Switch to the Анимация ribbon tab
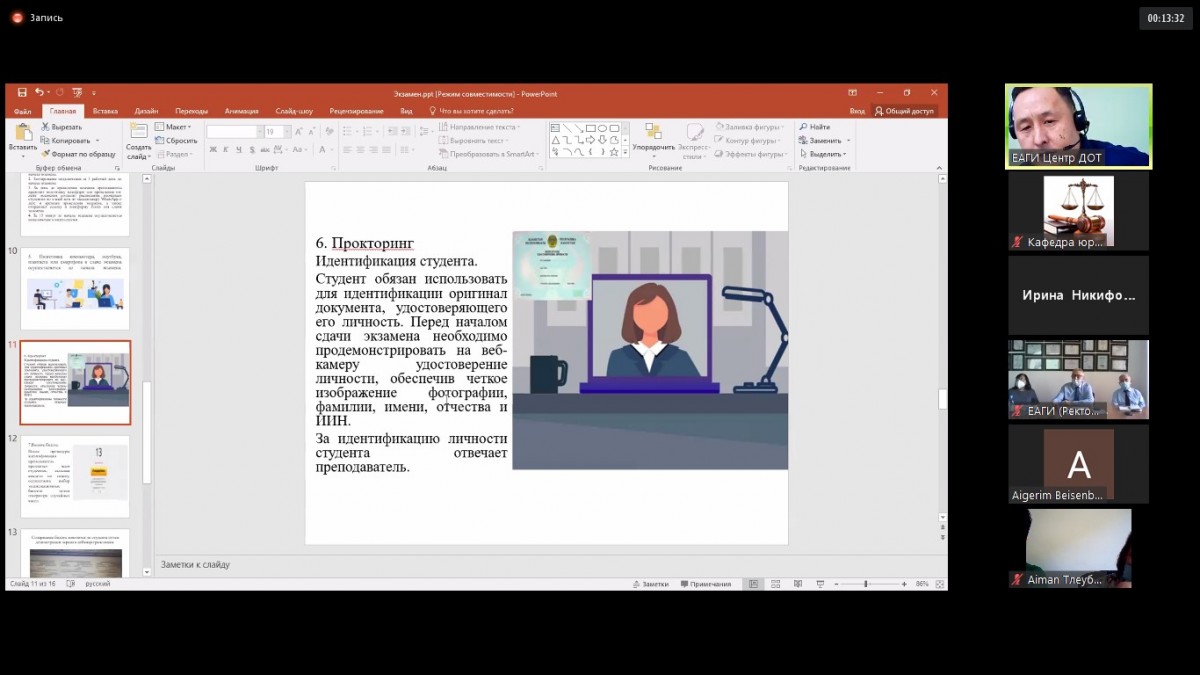The width and height of the screenshot is (1200, 675). (x=241, y=111)
